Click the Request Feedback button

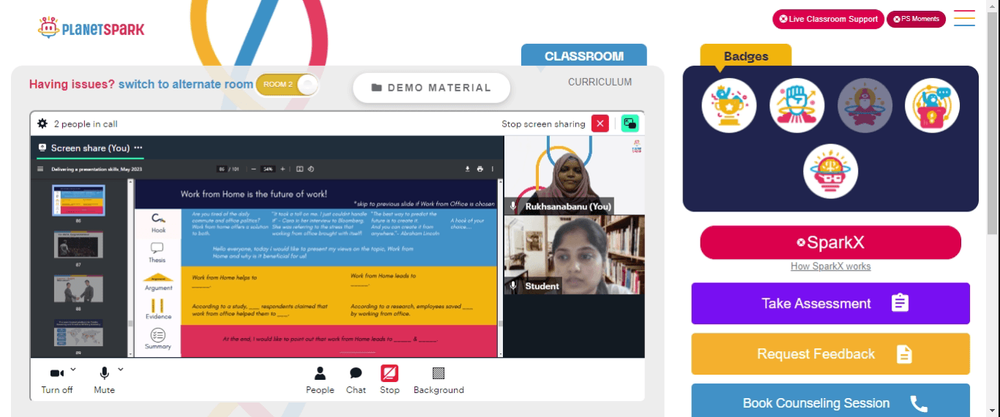point(830,354)
